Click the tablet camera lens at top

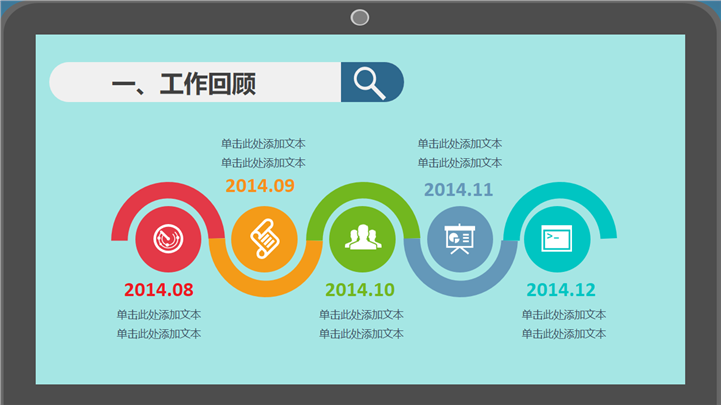(x=360, y=17)
